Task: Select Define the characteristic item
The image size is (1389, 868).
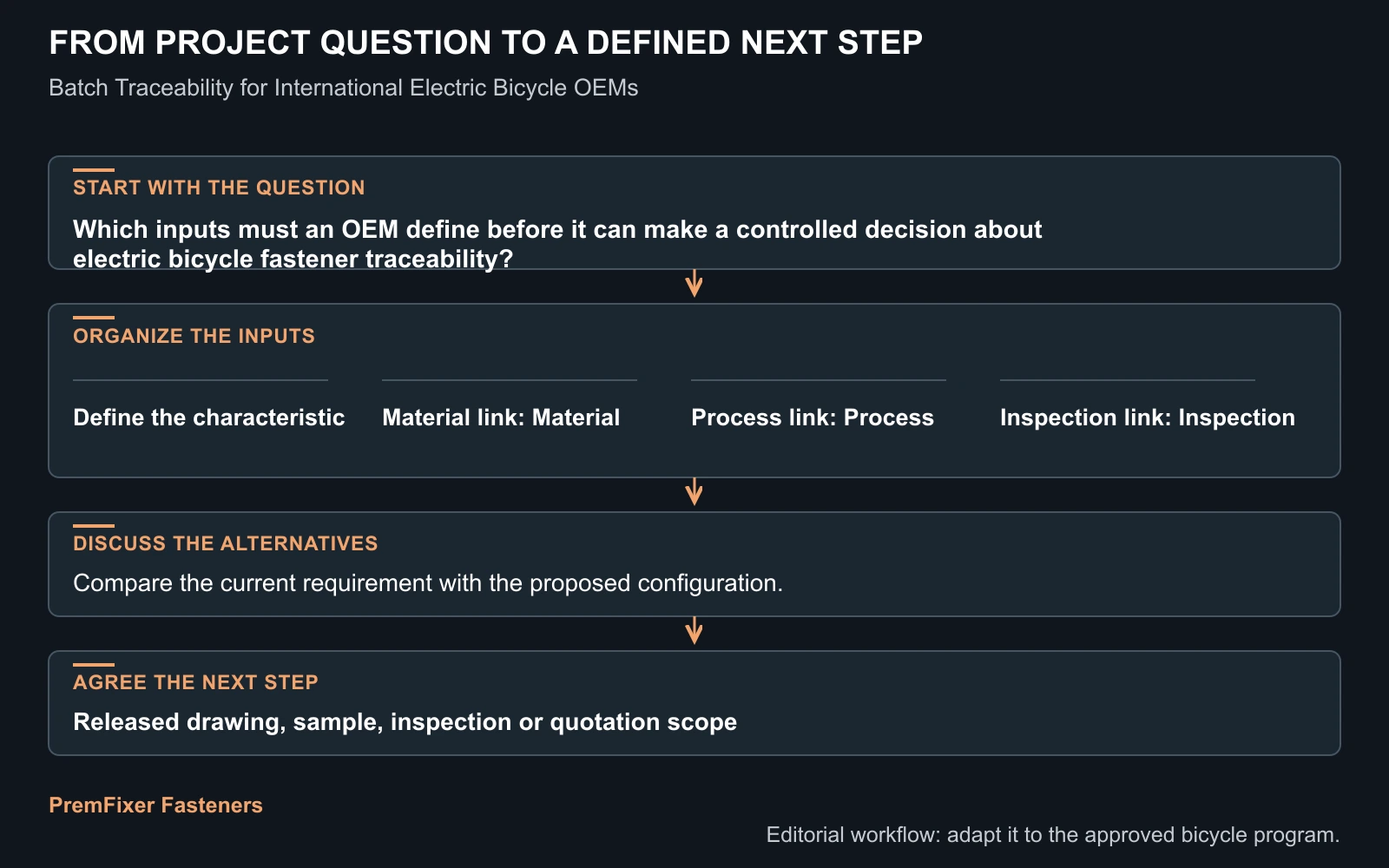Action: pyautogui.click(x=209, y=418)
